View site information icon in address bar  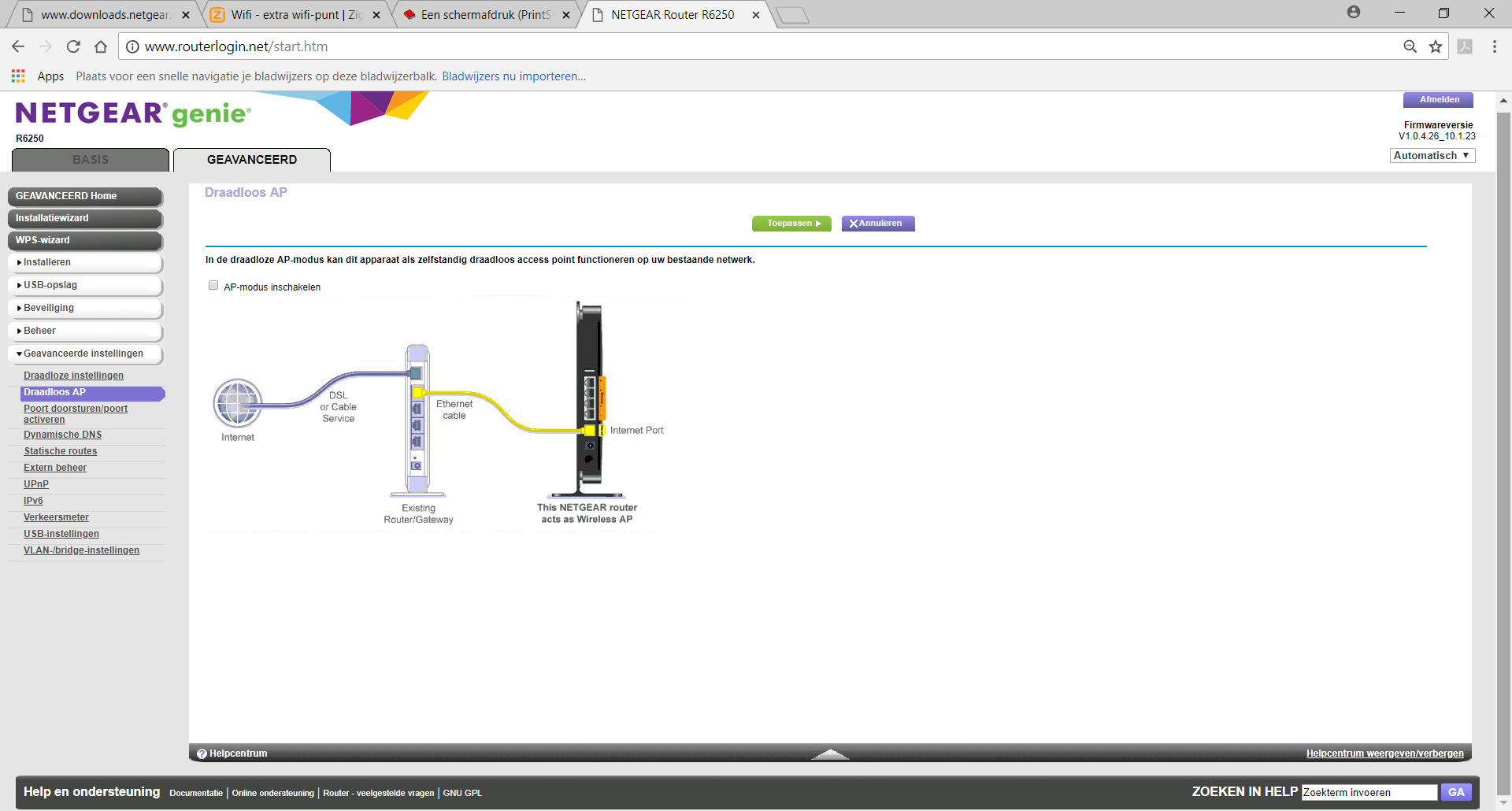coord(132,46)
